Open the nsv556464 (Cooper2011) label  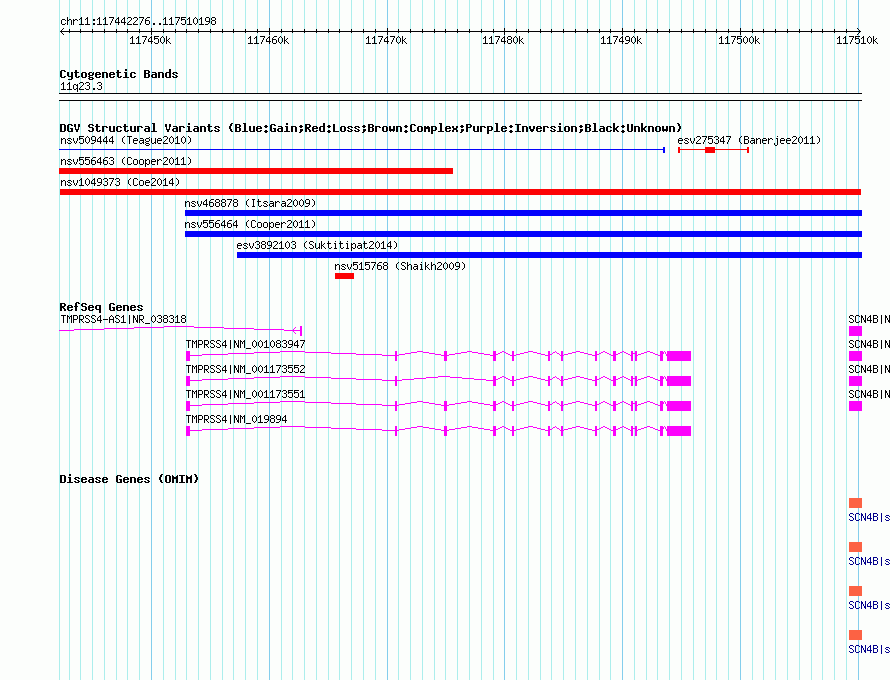point(250,224)
